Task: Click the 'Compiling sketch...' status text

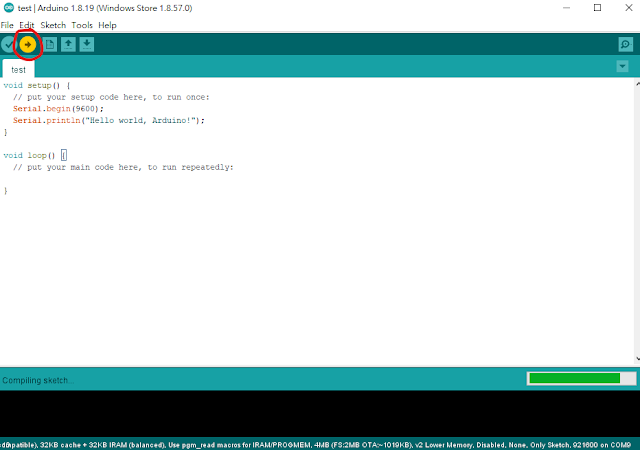Action: (38, 380)
